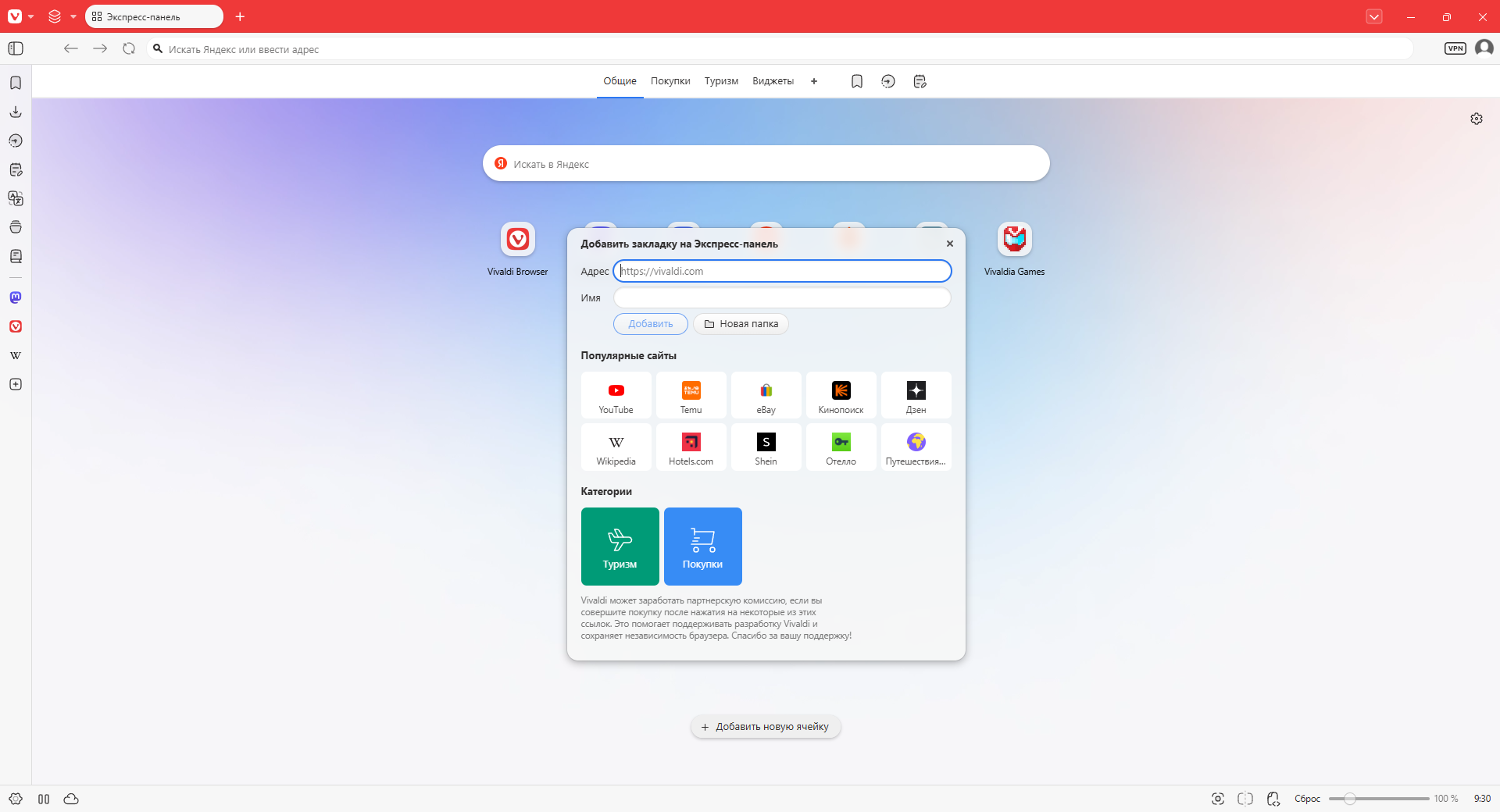This screenshot has height=812, width=1500.
Task: Add Hotels.com from popular sites
Action: [691, 447]
